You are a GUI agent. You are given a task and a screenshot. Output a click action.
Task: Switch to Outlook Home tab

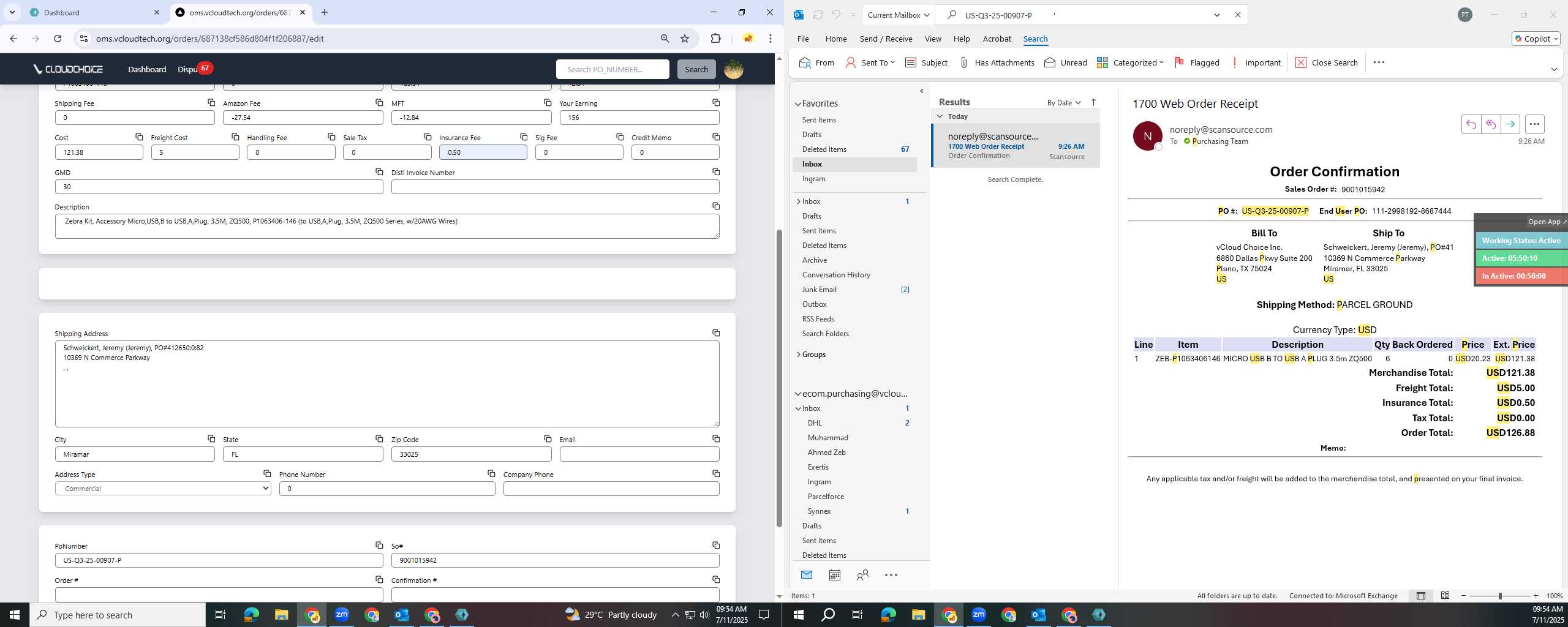835,39
